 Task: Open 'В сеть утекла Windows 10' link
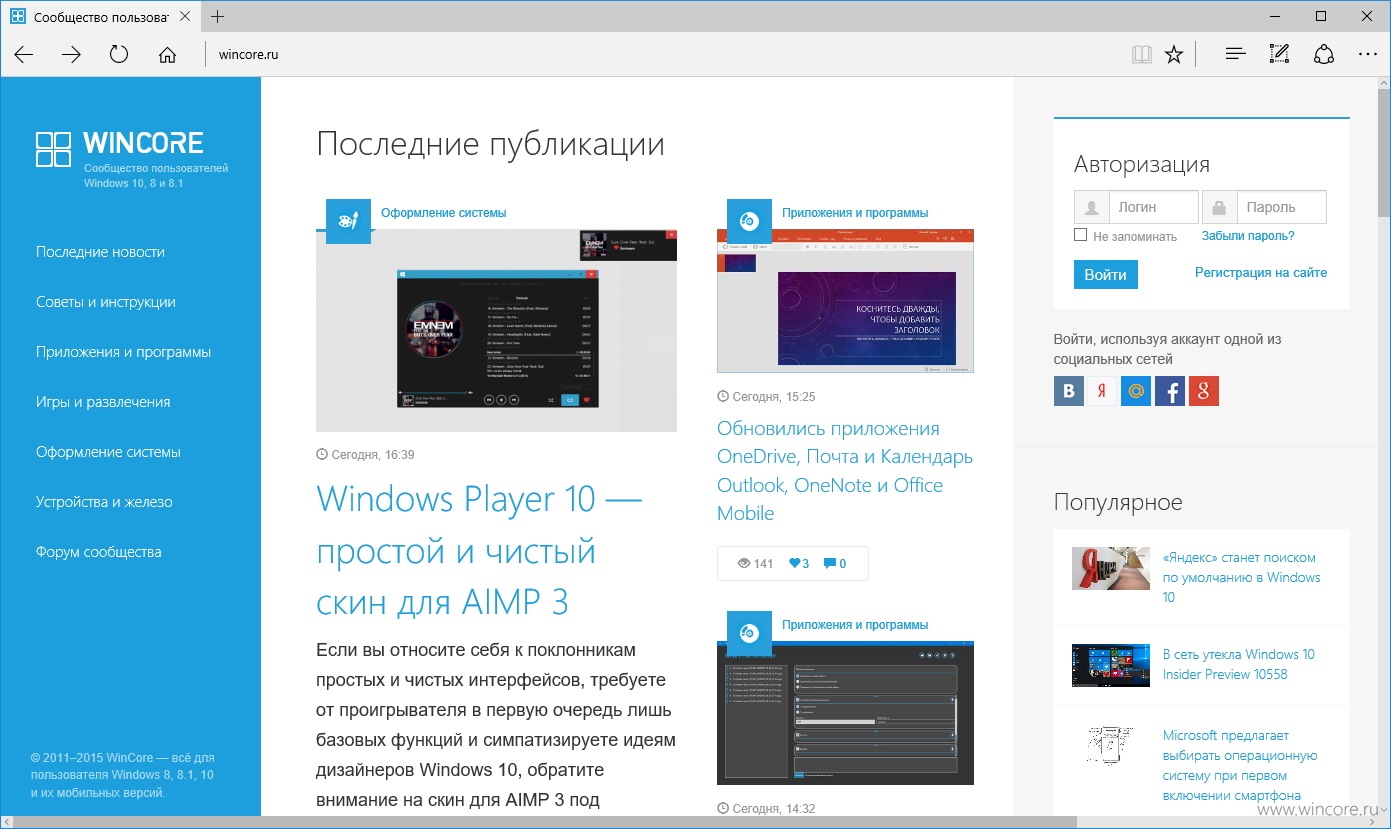click(1238, 664)
